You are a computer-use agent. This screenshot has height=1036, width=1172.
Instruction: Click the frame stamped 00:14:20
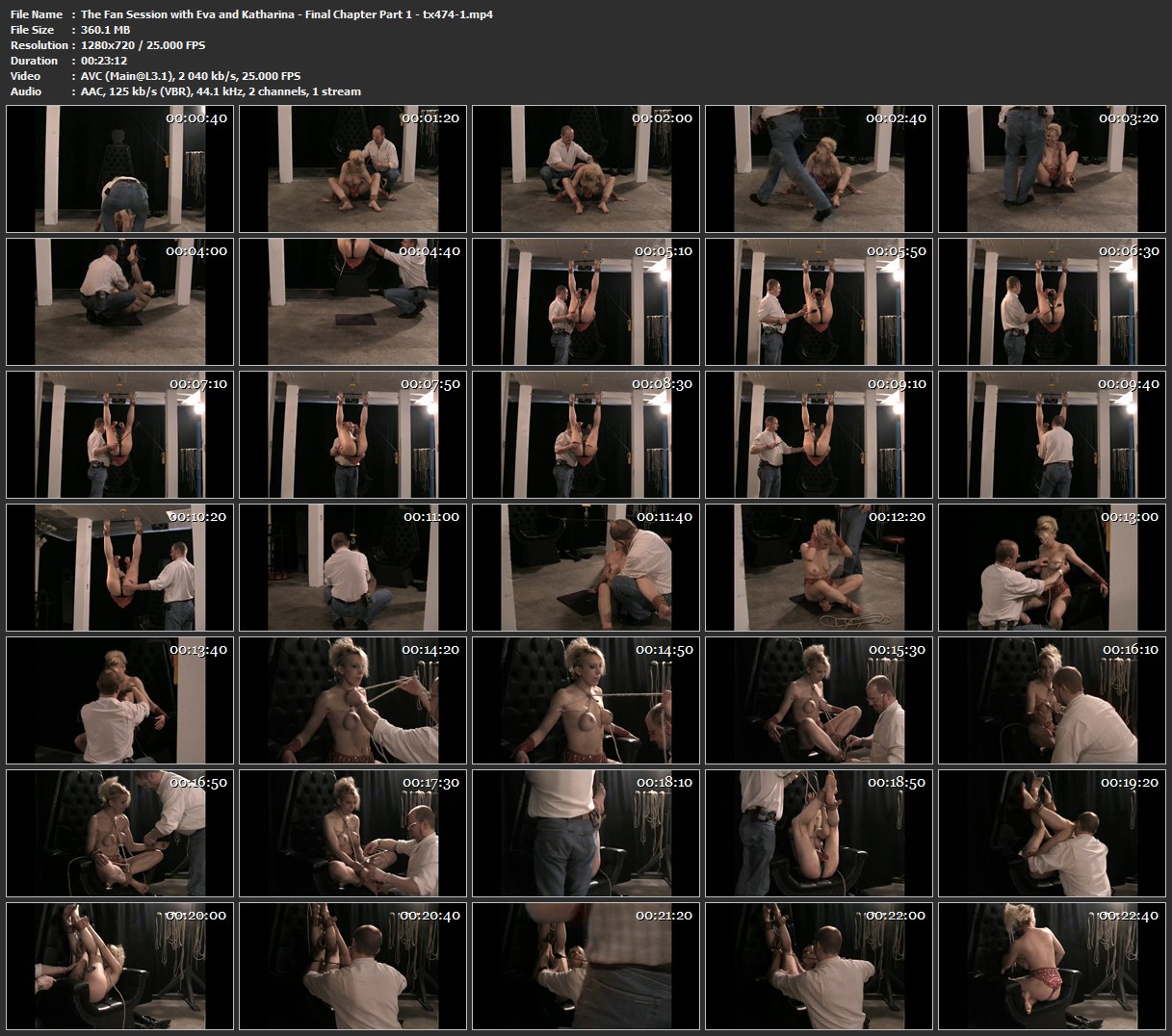pyautogui.click(x=353, y=701)
